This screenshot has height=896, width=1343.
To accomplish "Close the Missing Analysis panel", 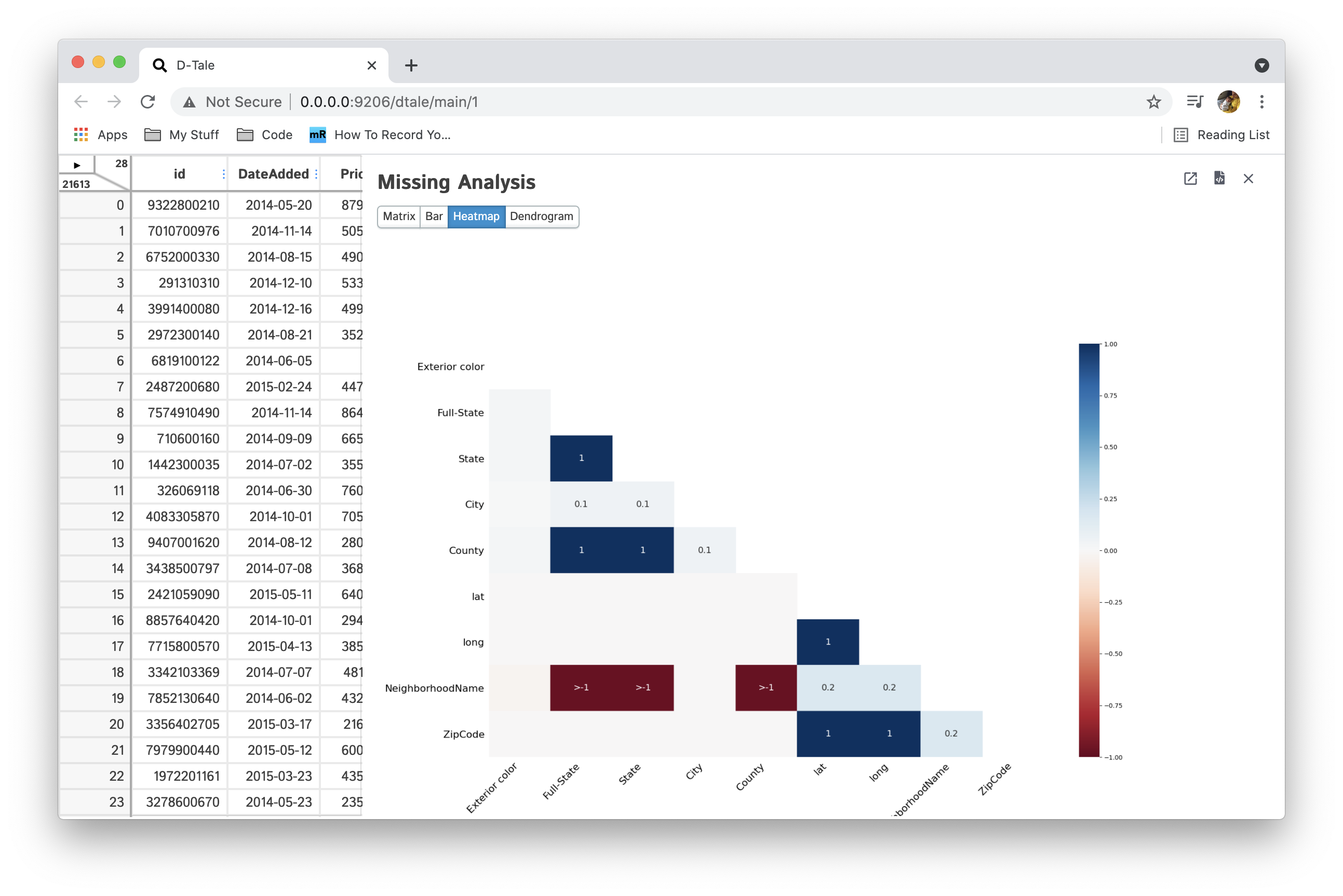I will click(x=1248, y=179).
